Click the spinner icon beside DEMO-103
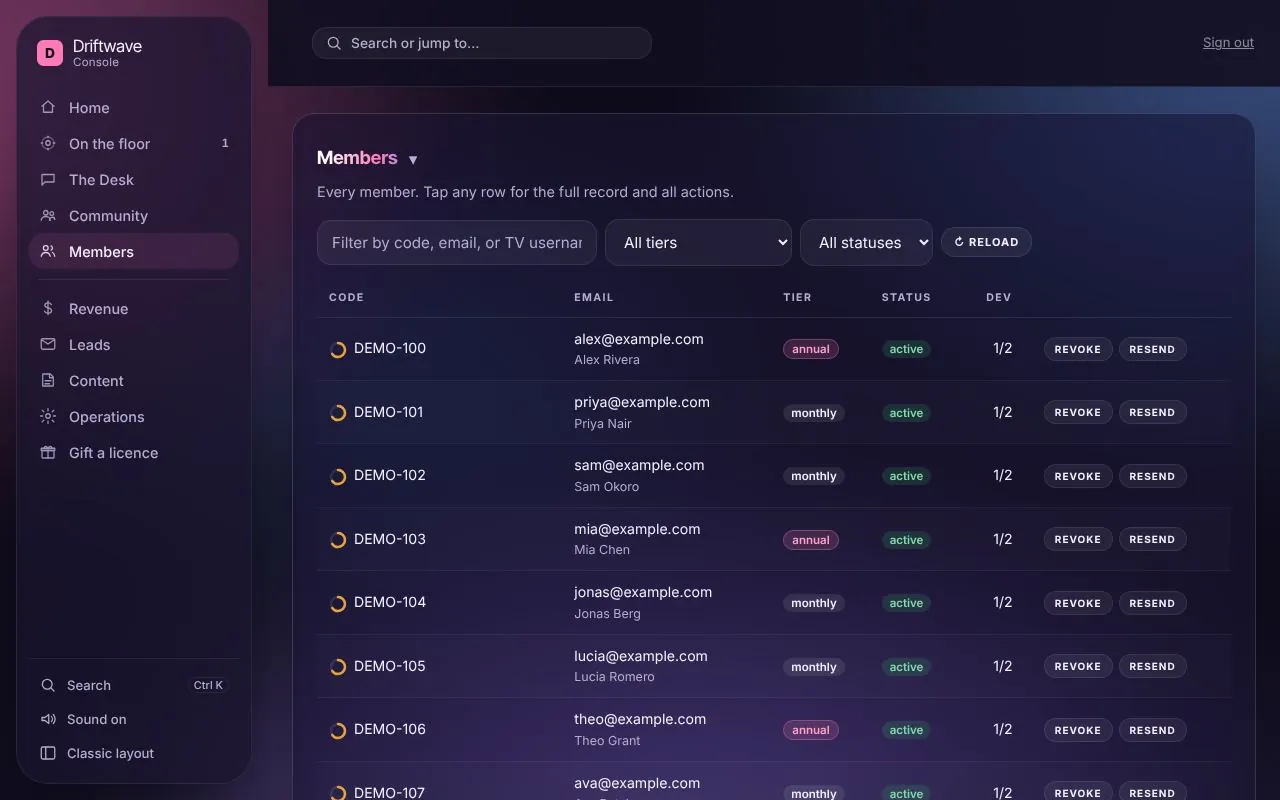Image resolution: width=1280 pixels, height=800 pixels. (x=338, y=540)
